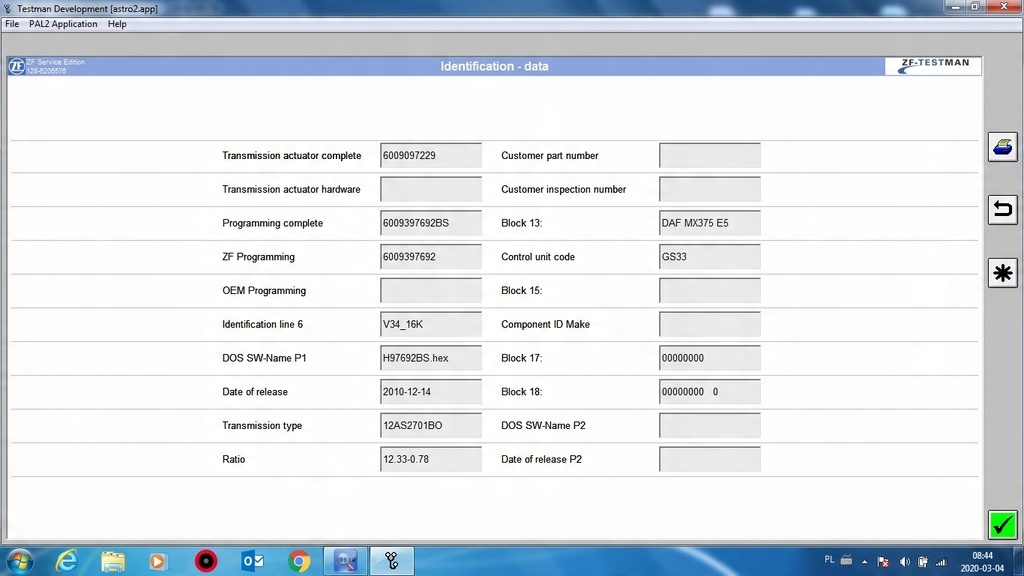Click the 'Date of release P2' label
1024x576 pixels.
click(x=541, y=460)
